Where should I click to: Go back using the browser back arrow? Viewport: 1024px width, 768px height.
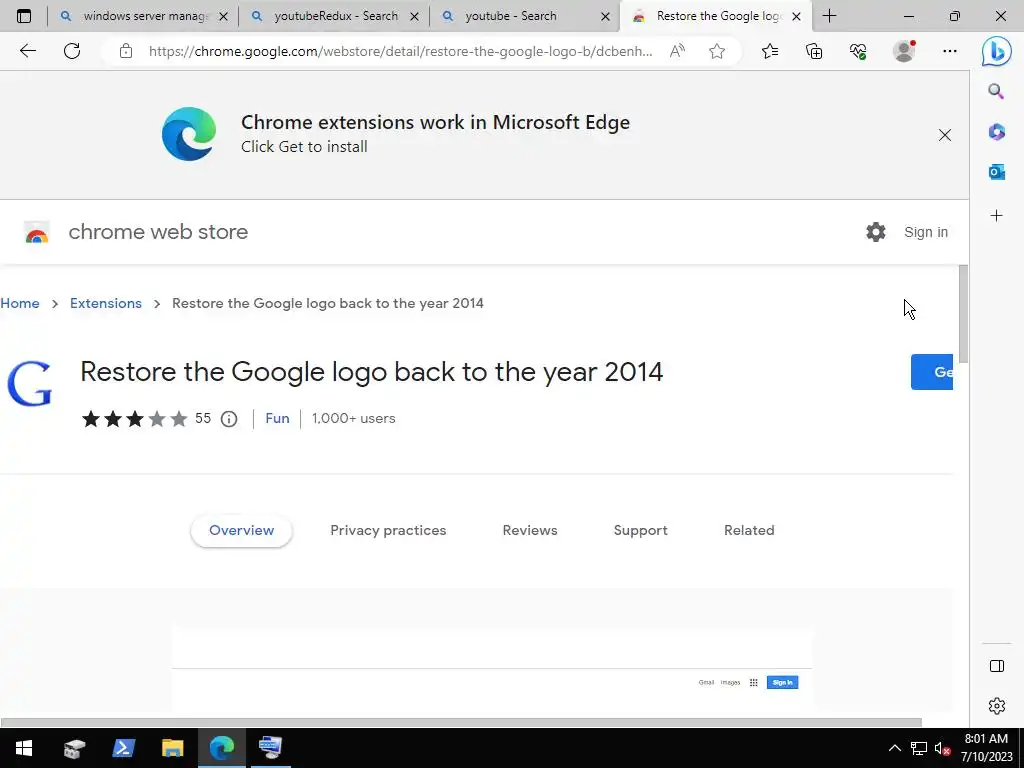click(27, 51)
